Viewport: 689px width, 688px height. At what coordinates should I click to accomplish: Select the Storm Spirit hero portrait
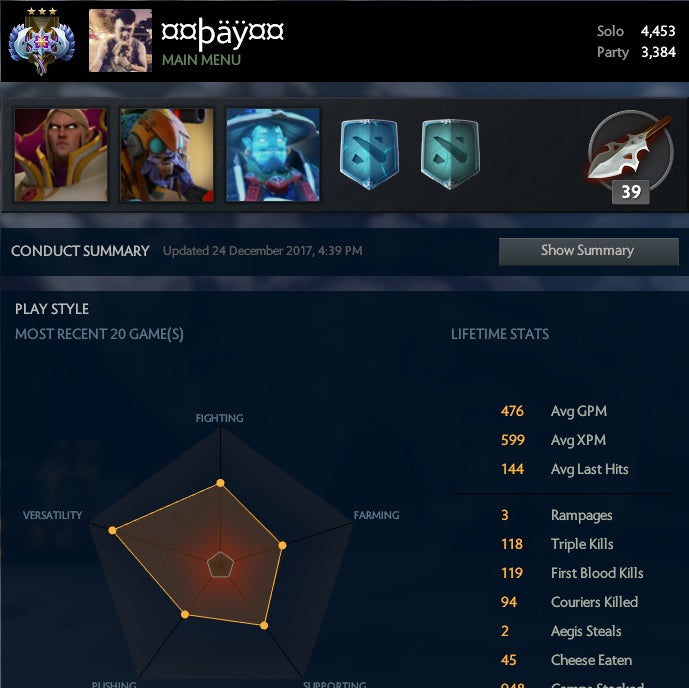pyautogui.click(x=273, y=155)
